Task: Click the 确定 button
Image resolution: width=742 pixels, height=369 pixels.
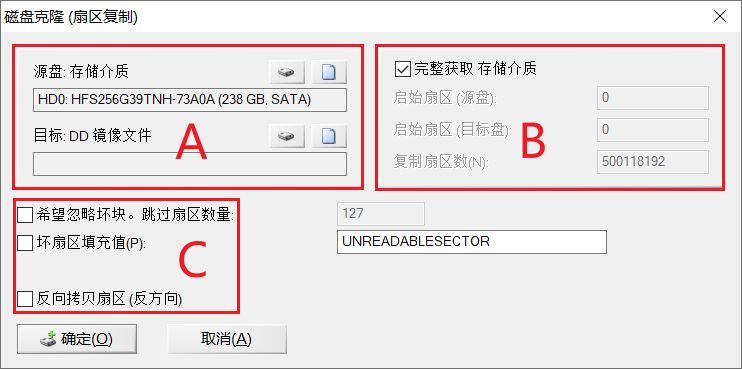Action: (x=77, y=339)
